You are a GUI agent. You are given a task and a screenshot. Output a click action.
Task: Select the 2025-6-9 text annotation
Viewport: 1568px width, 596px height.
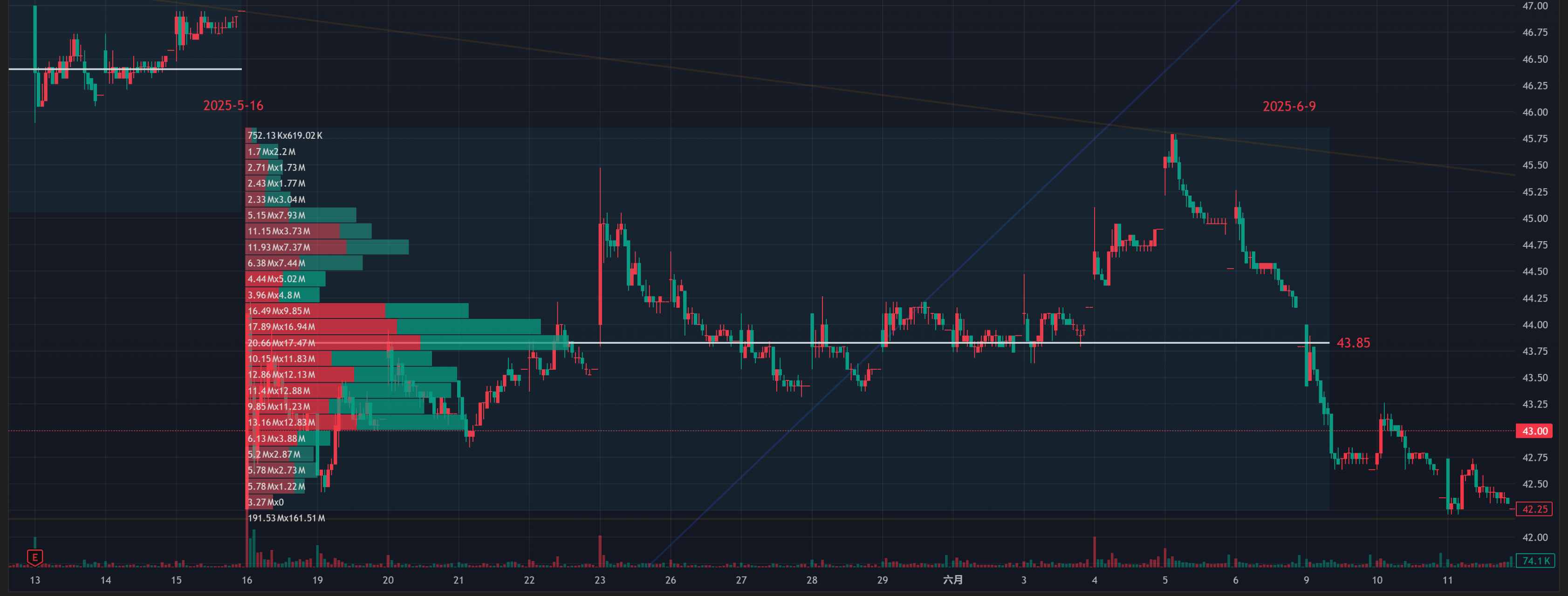pos(1288,107)
